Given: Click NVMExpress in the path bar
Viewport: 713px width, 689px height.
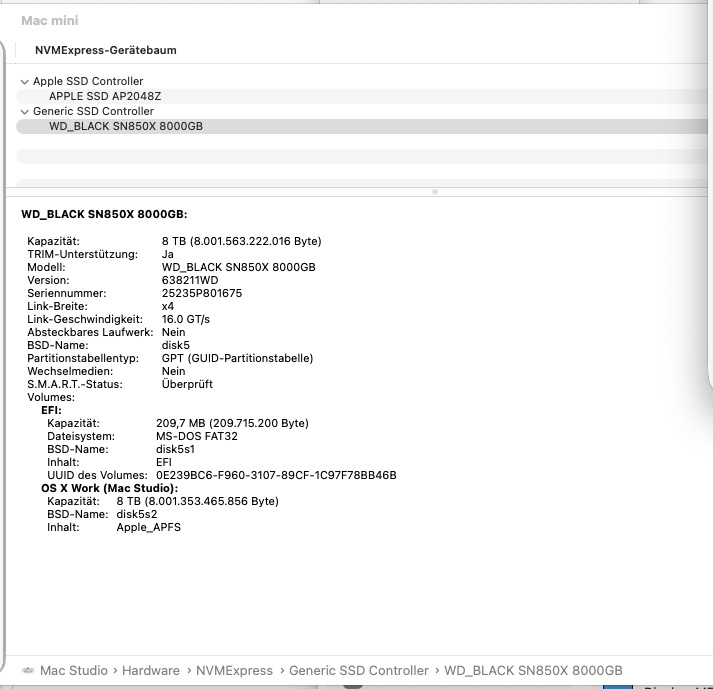Looking at the screenshot, I should tap(234, 670).
